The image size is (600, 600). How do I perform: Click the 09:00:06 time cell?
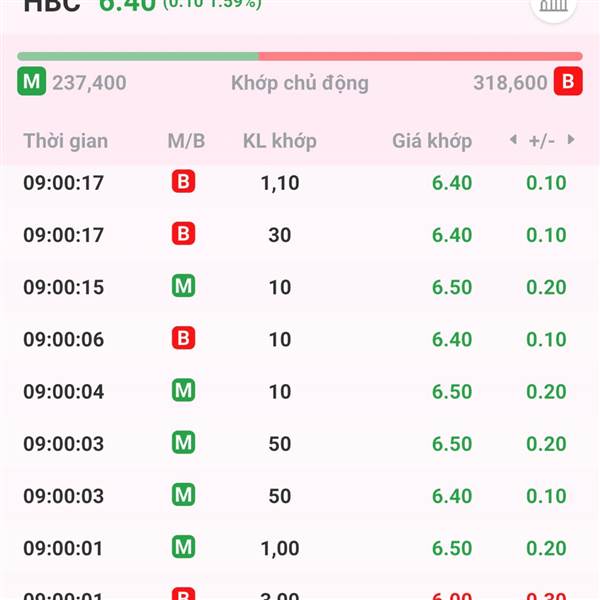pyautogui.click(x=64, y=339)
